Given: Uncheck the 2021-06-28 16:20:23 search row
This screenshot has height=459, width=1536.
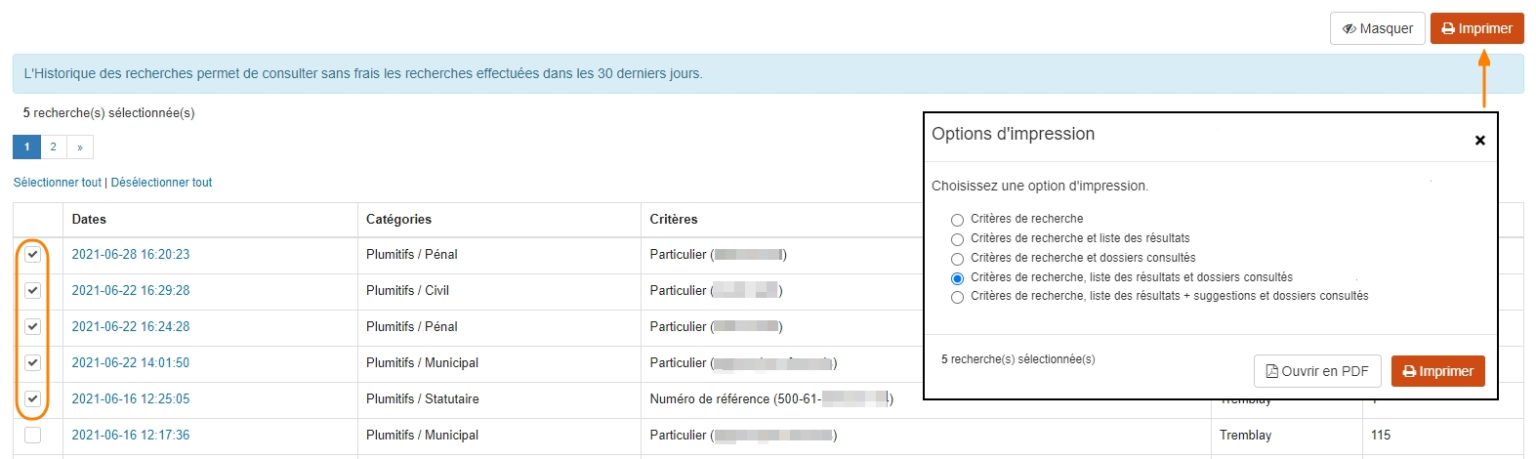Looking at the screenshot, I should (33, 255).
